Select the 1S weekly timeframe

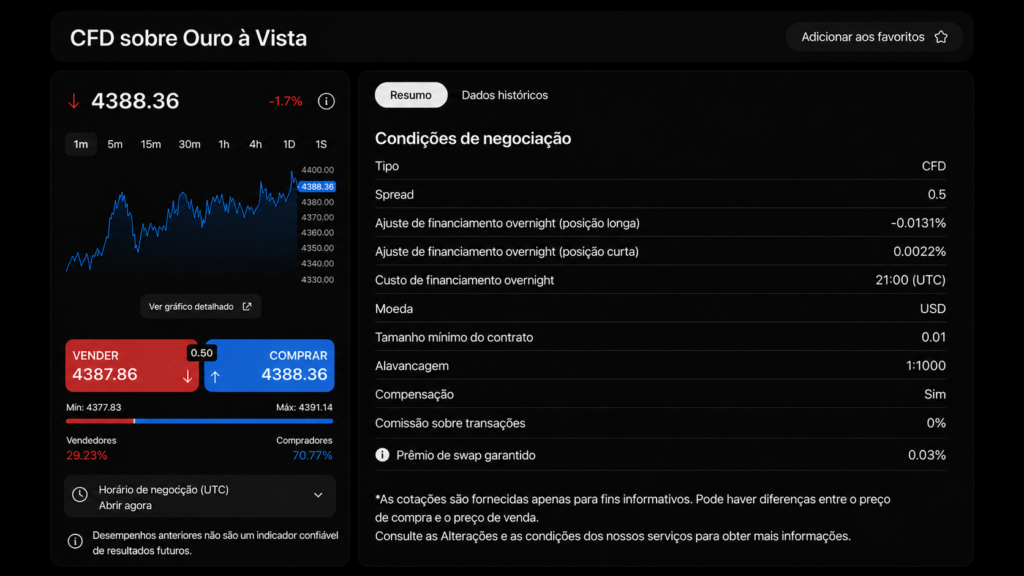[x=321, y=144]
